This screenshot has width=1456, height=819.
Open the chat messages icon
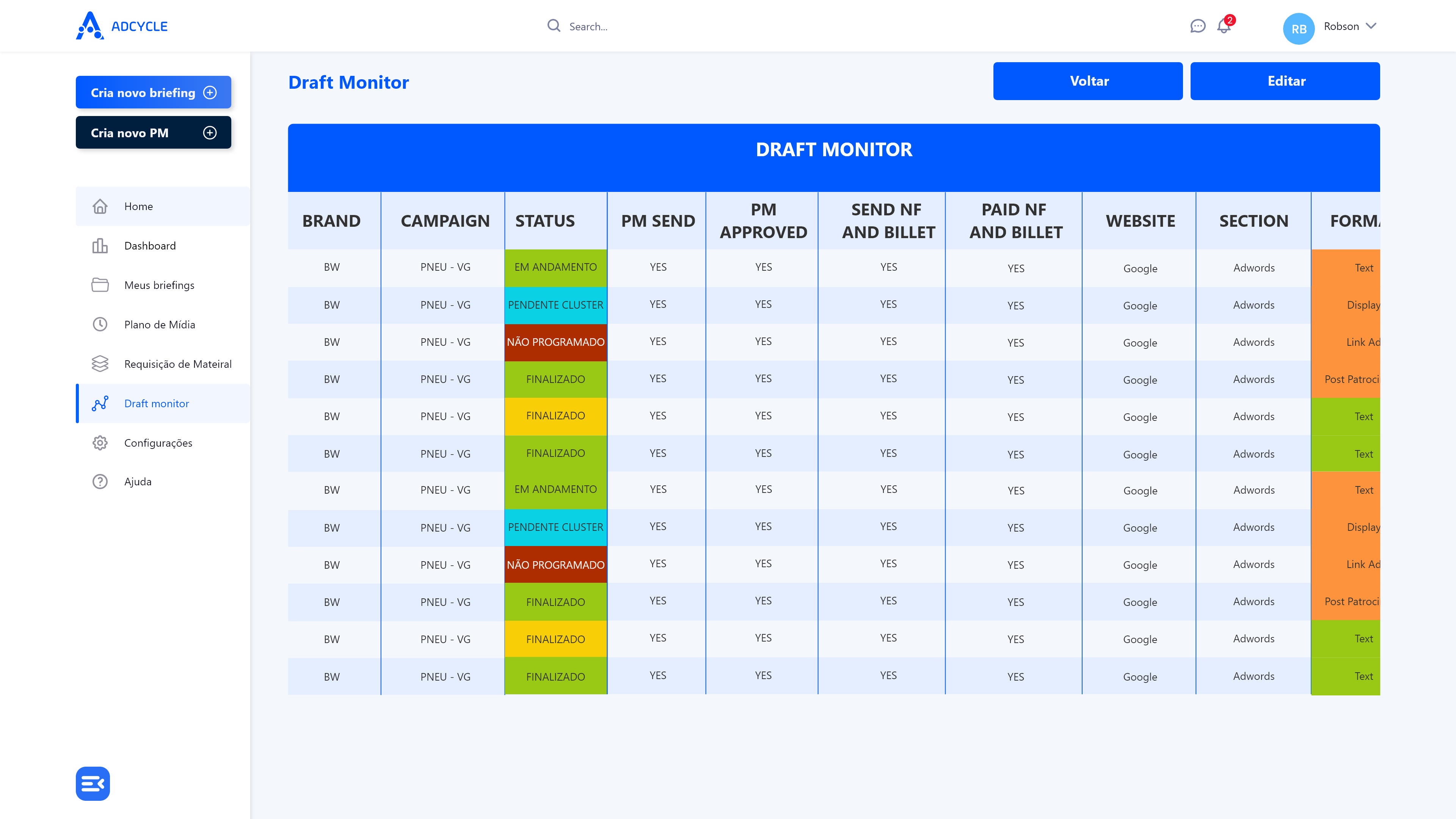pos(1197,26)
